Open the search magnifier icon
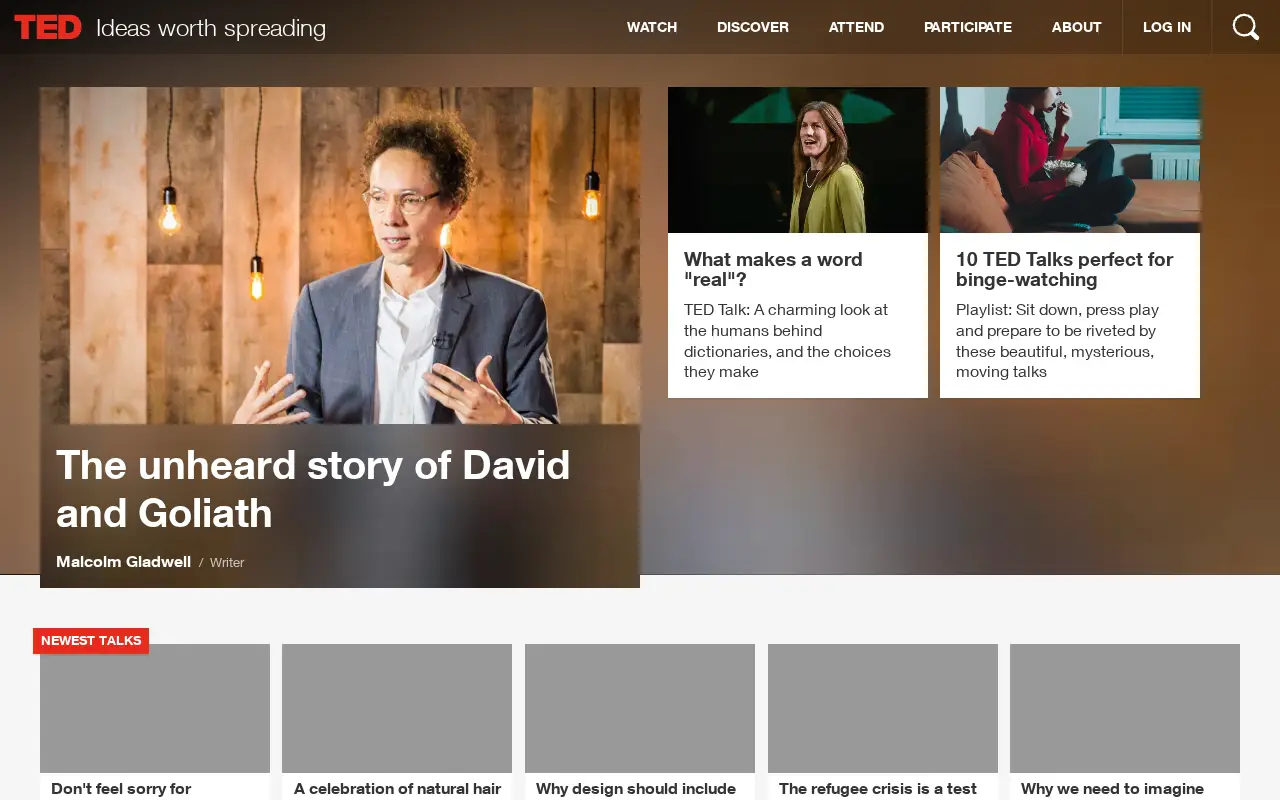Image resolution: width=1280 pixels, height=800 pixels. (x=1246, y=27)
